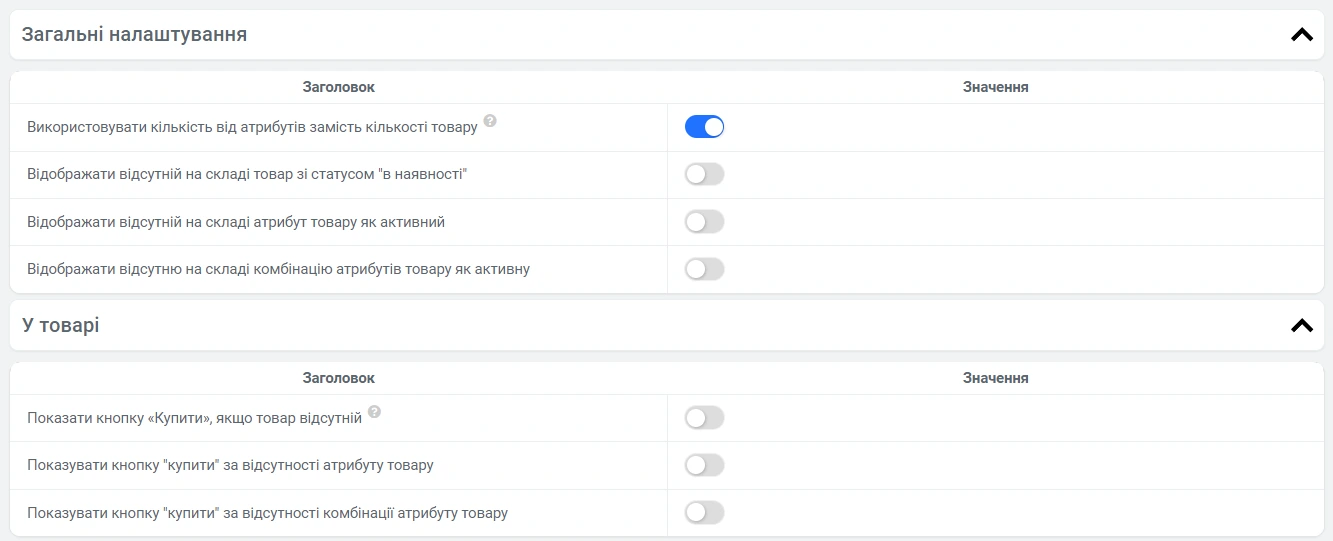
Task: Click the Загальні налаштування section title
Action: coord(134,35)
